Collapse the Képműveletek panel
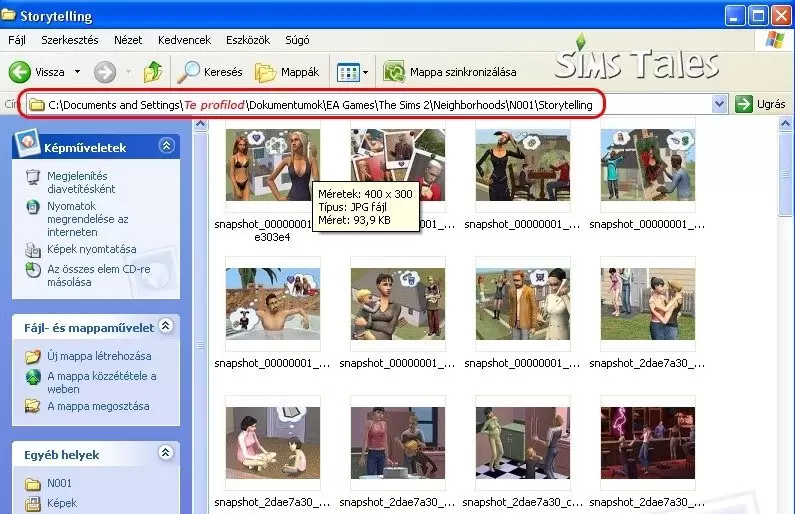795x514 pixels. pyautogui.click(x=166, y=146)
